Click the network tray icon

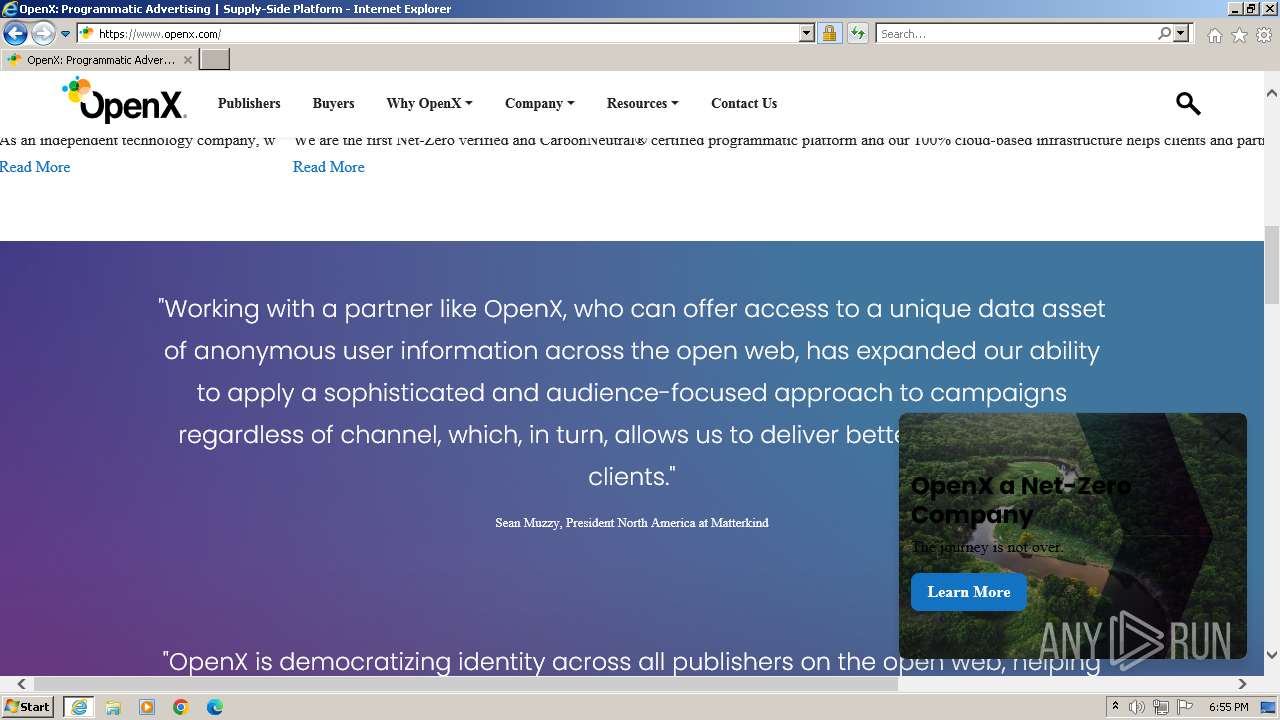pyautogui.click(x=1161, y=707)
